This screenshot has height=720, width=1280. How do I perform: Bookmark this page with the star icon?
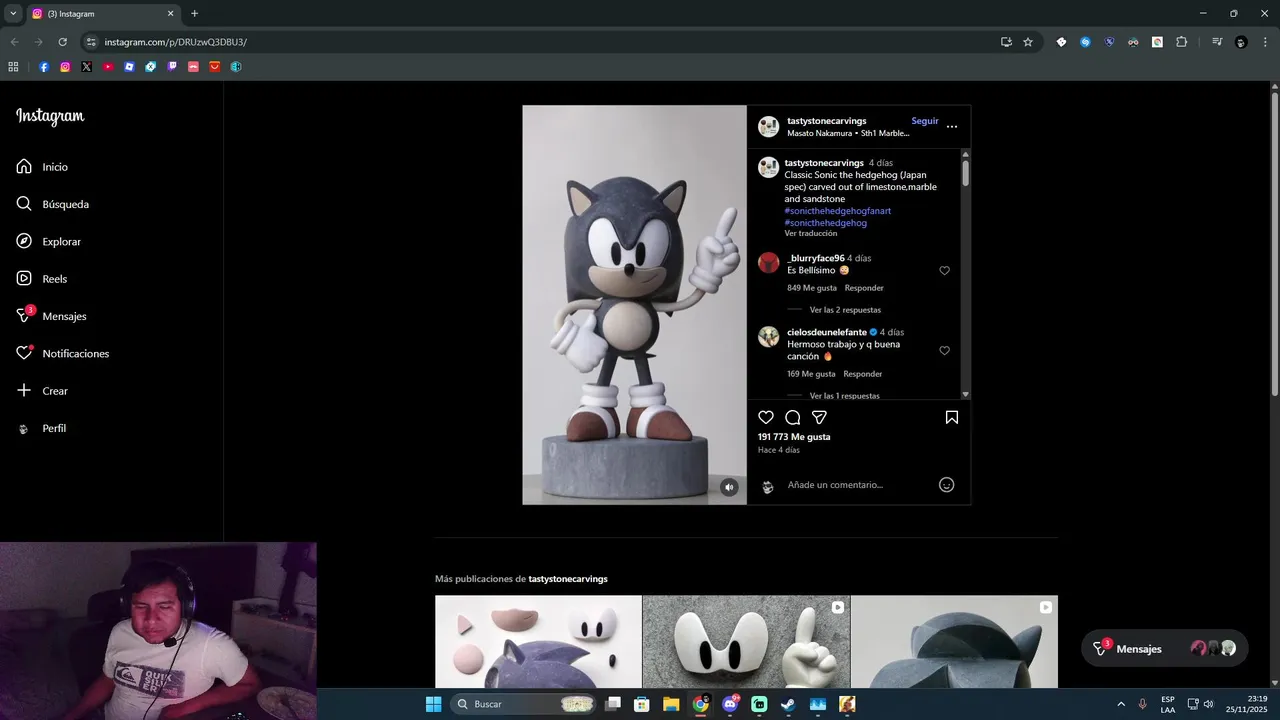pos(1027,42)
